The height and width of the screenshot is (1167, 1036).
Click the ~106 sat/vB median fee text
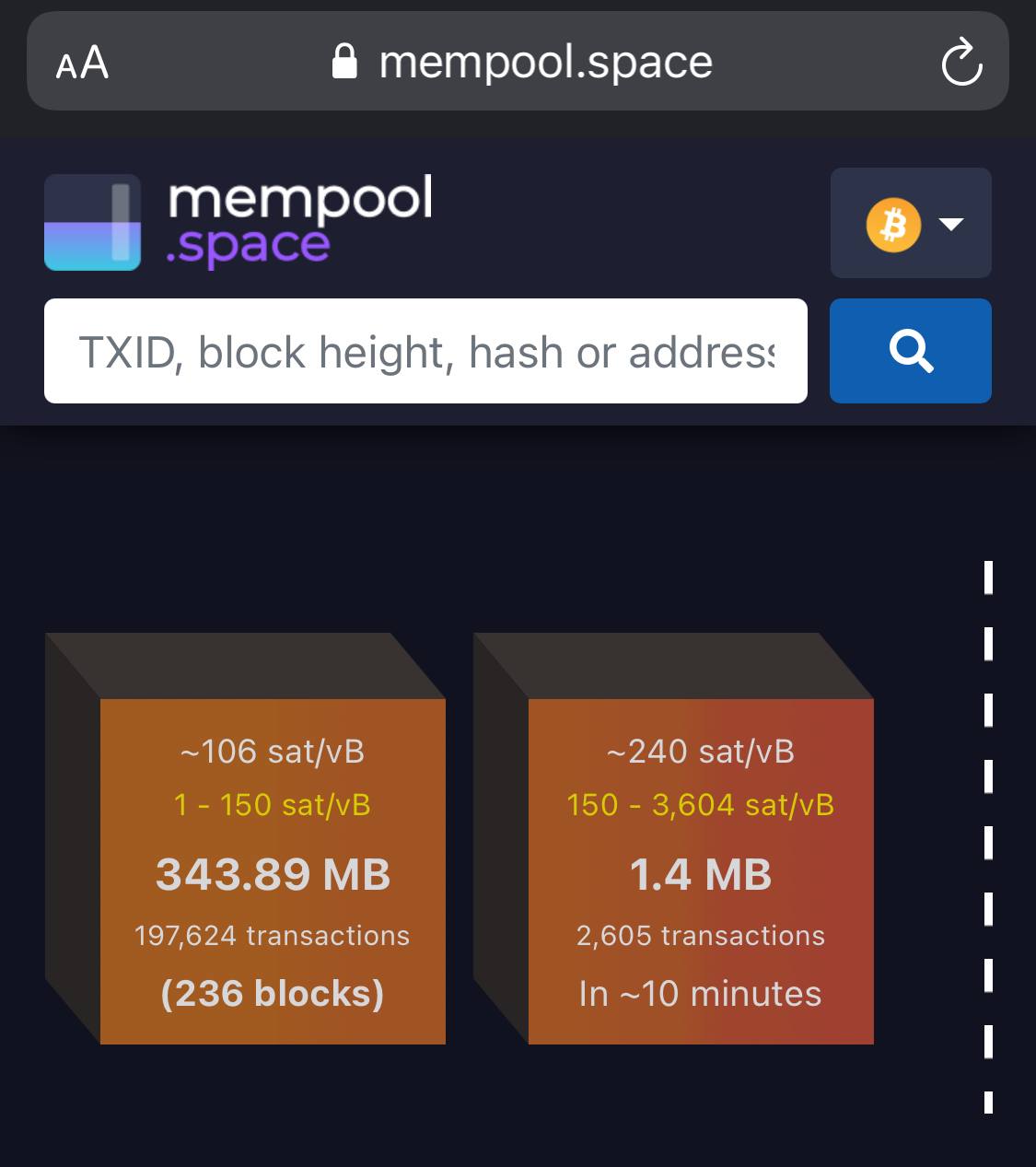tap(273, 752)
